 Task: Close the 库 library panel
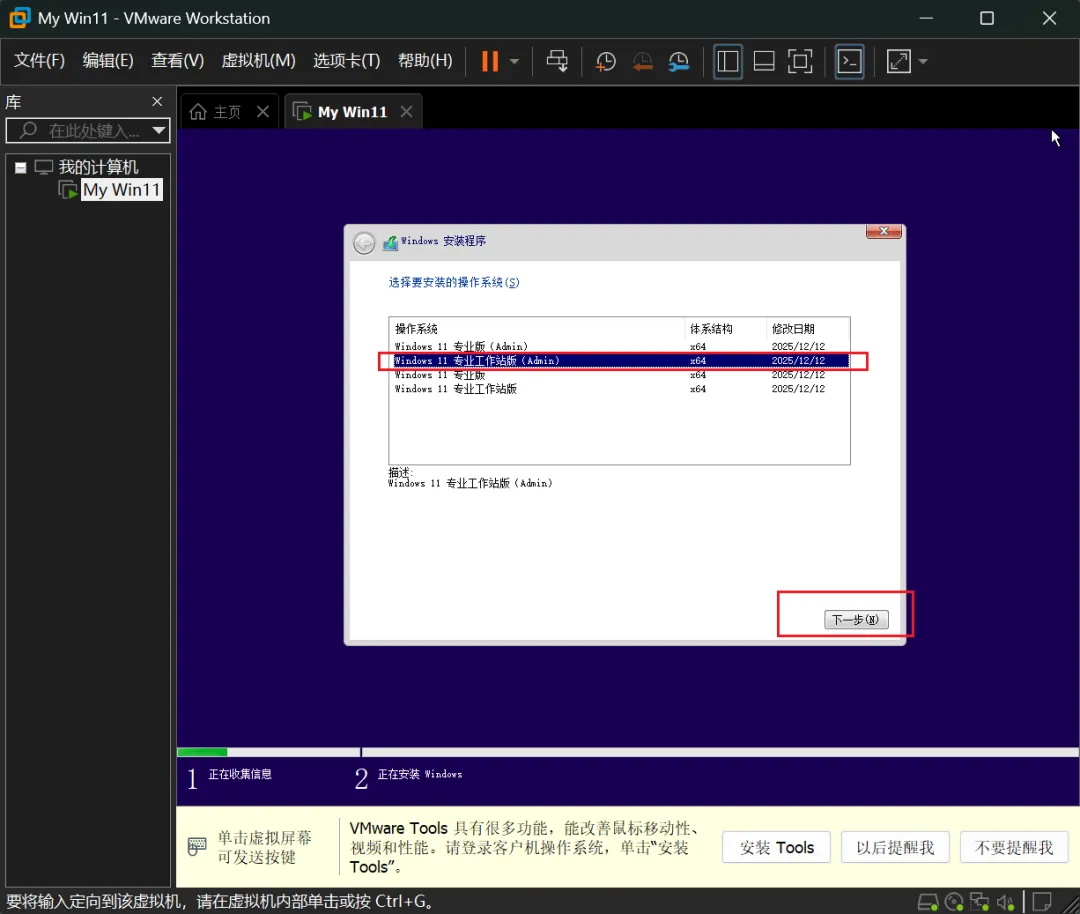coord(157,102)
